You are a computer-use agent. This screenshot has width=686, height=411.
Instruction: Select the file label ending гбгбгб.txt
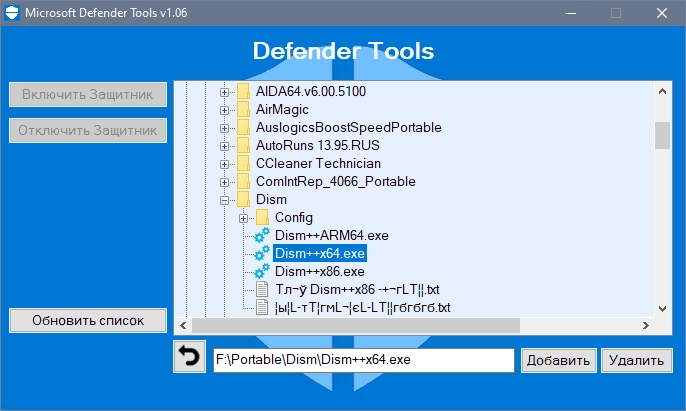tap(362, 307)
